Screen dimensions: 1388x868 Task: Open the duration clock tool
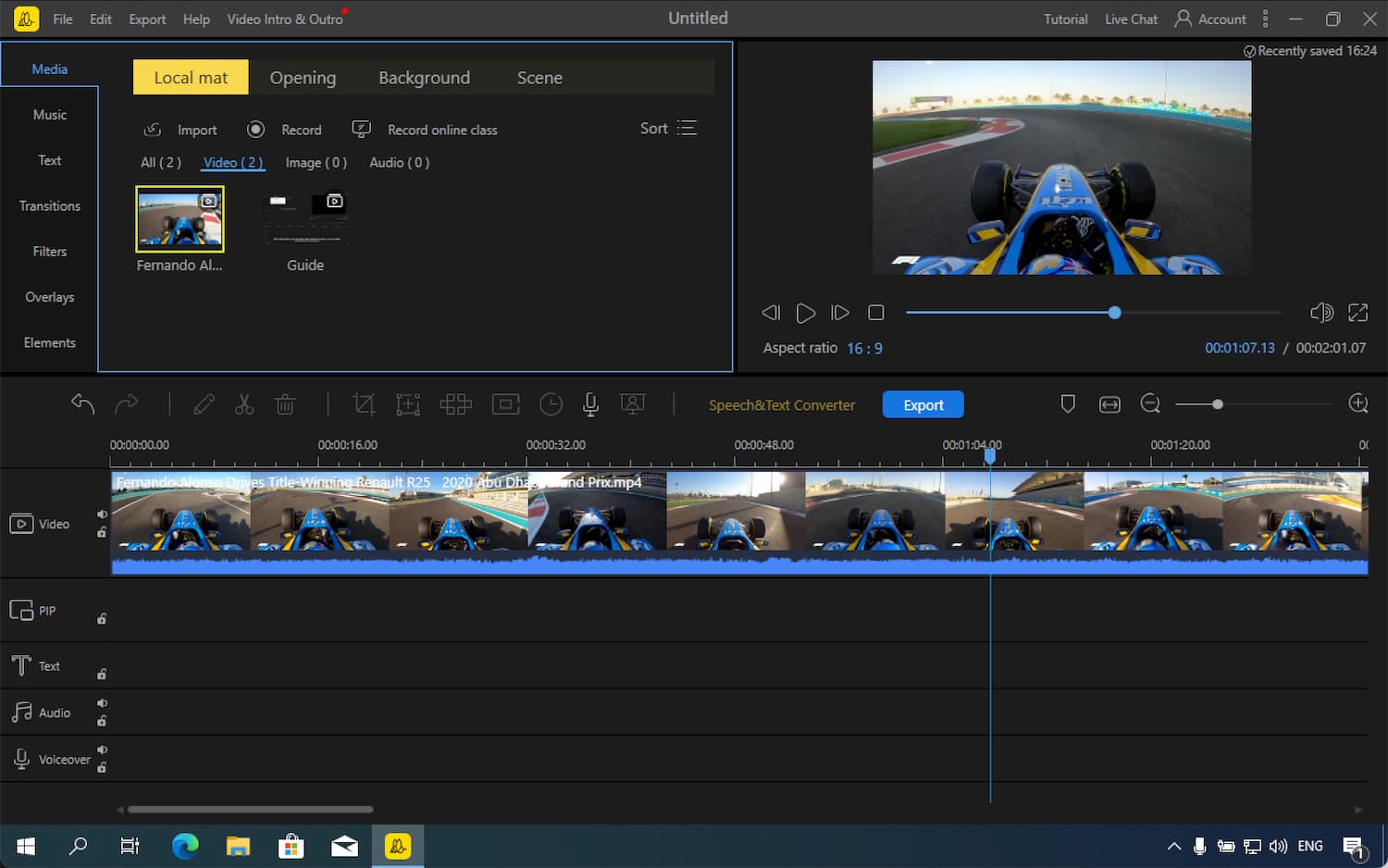551,404
